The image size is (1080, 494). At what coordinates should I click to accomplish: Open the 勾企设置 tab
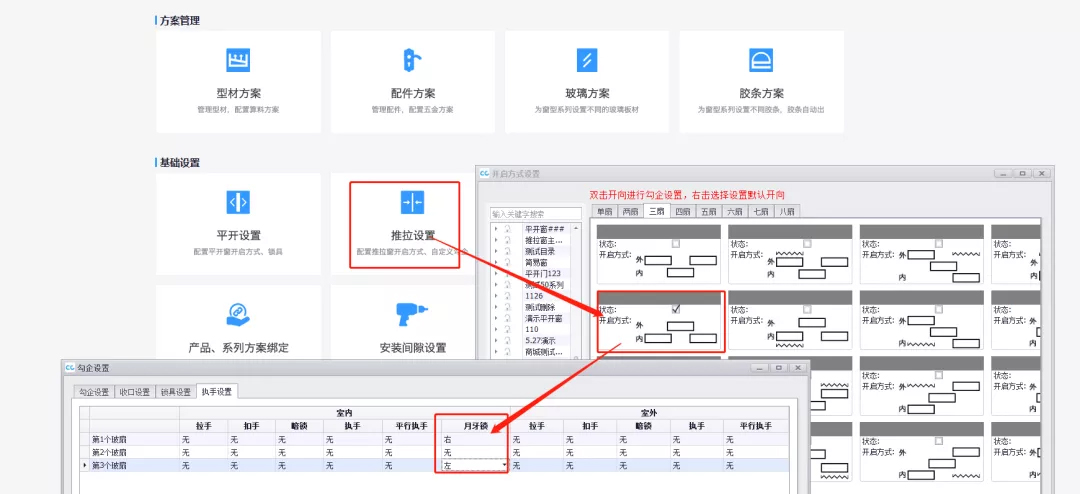[93, 392]
